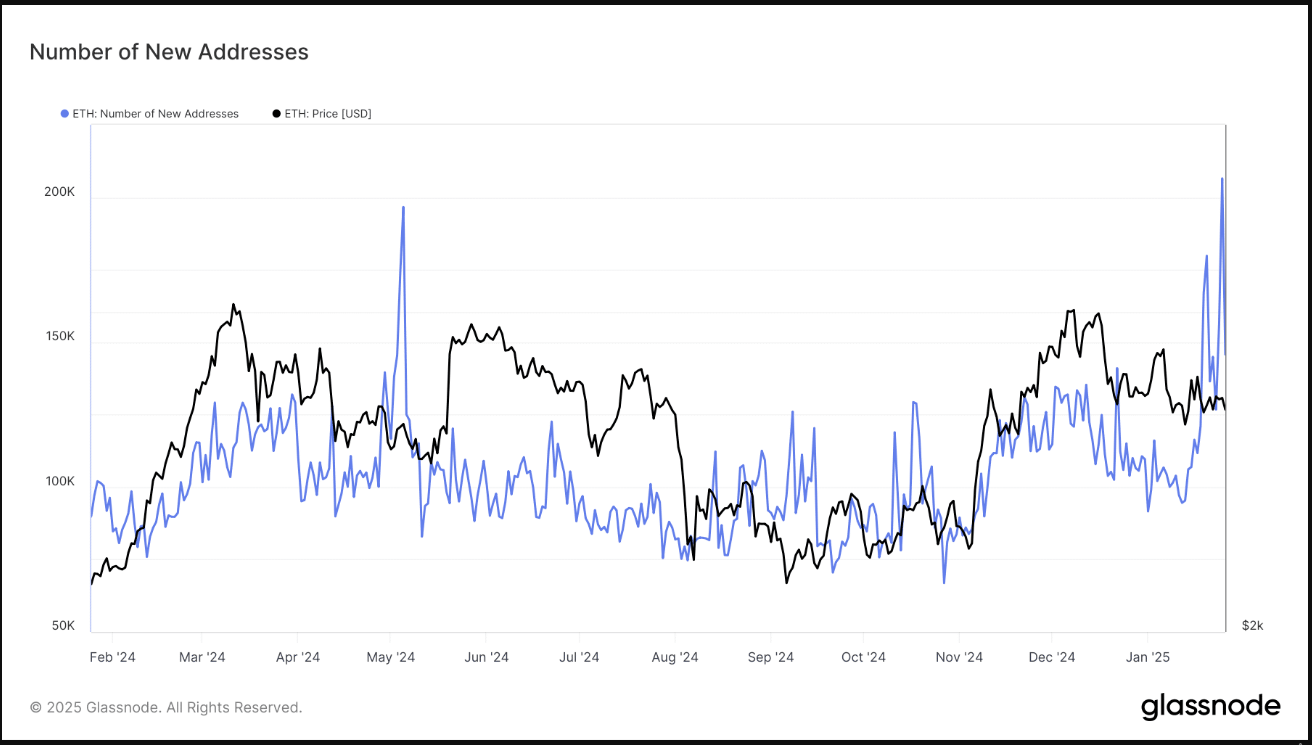Toggle the 'ETH: Price [USD]' legend label
The width and height of the screenshot is (1312, 745).
coord(328,114)
